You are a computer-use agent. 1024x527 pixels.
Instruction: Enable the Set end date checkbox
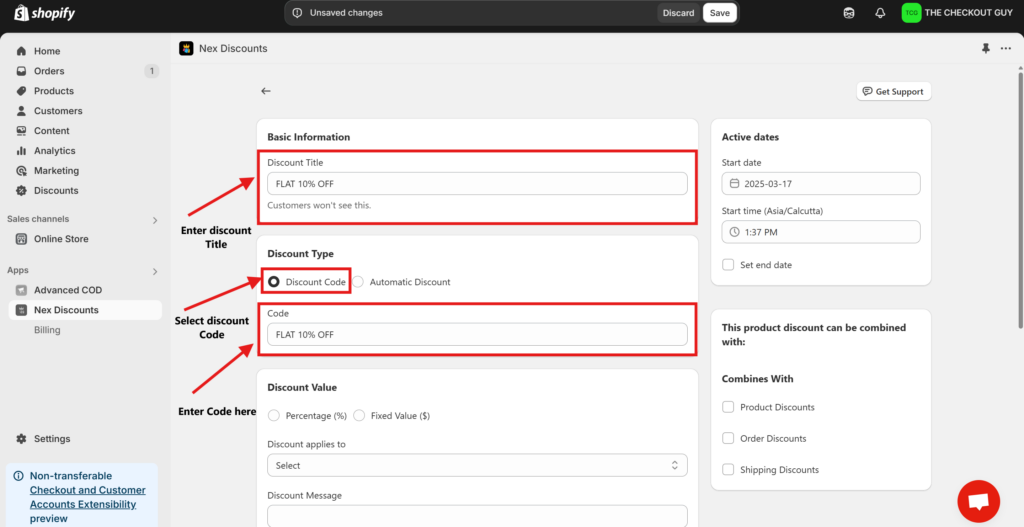728,264
